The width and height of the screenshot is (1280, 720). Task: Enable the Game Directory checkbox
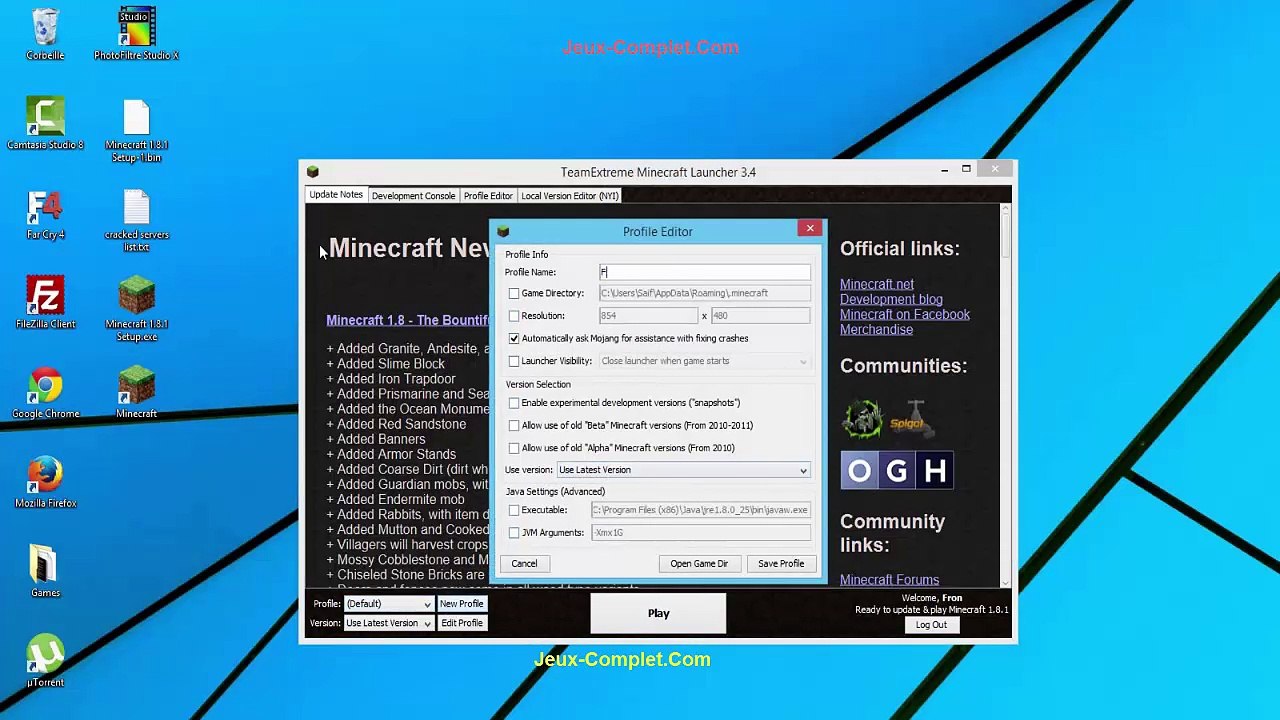click(x=514, y=293)
